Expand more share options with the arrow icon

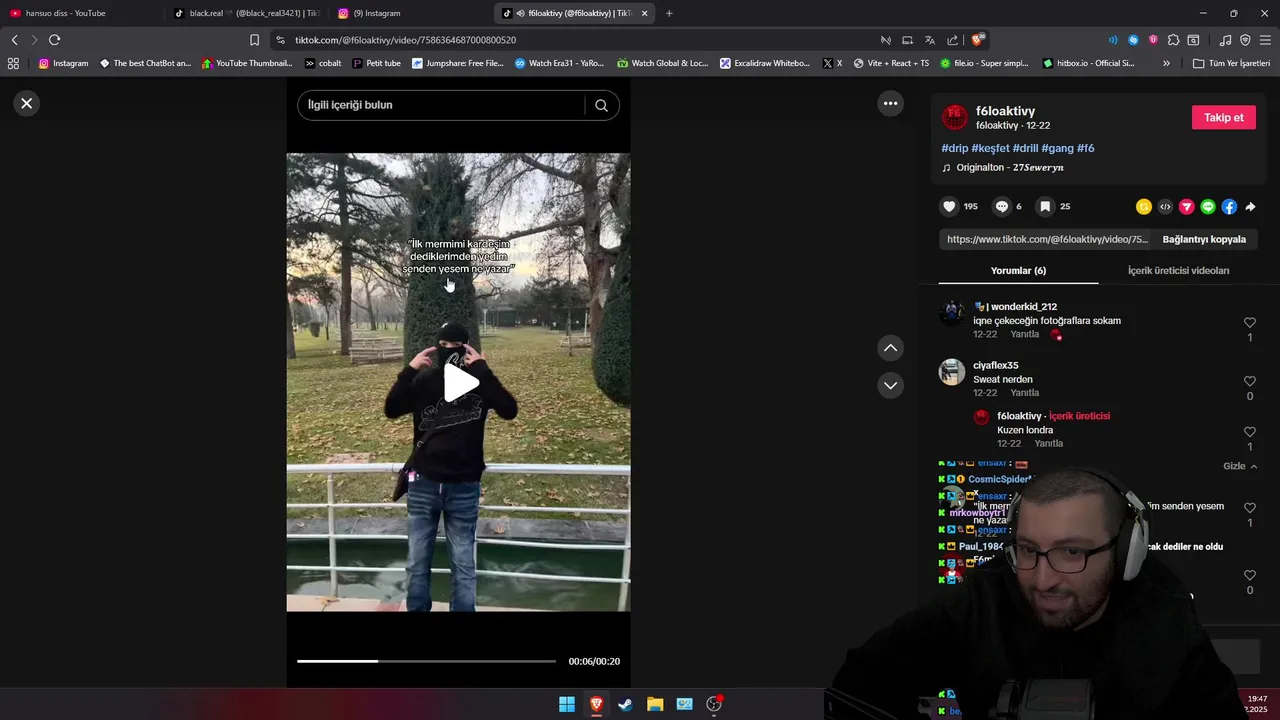[x=1250, y=207]
